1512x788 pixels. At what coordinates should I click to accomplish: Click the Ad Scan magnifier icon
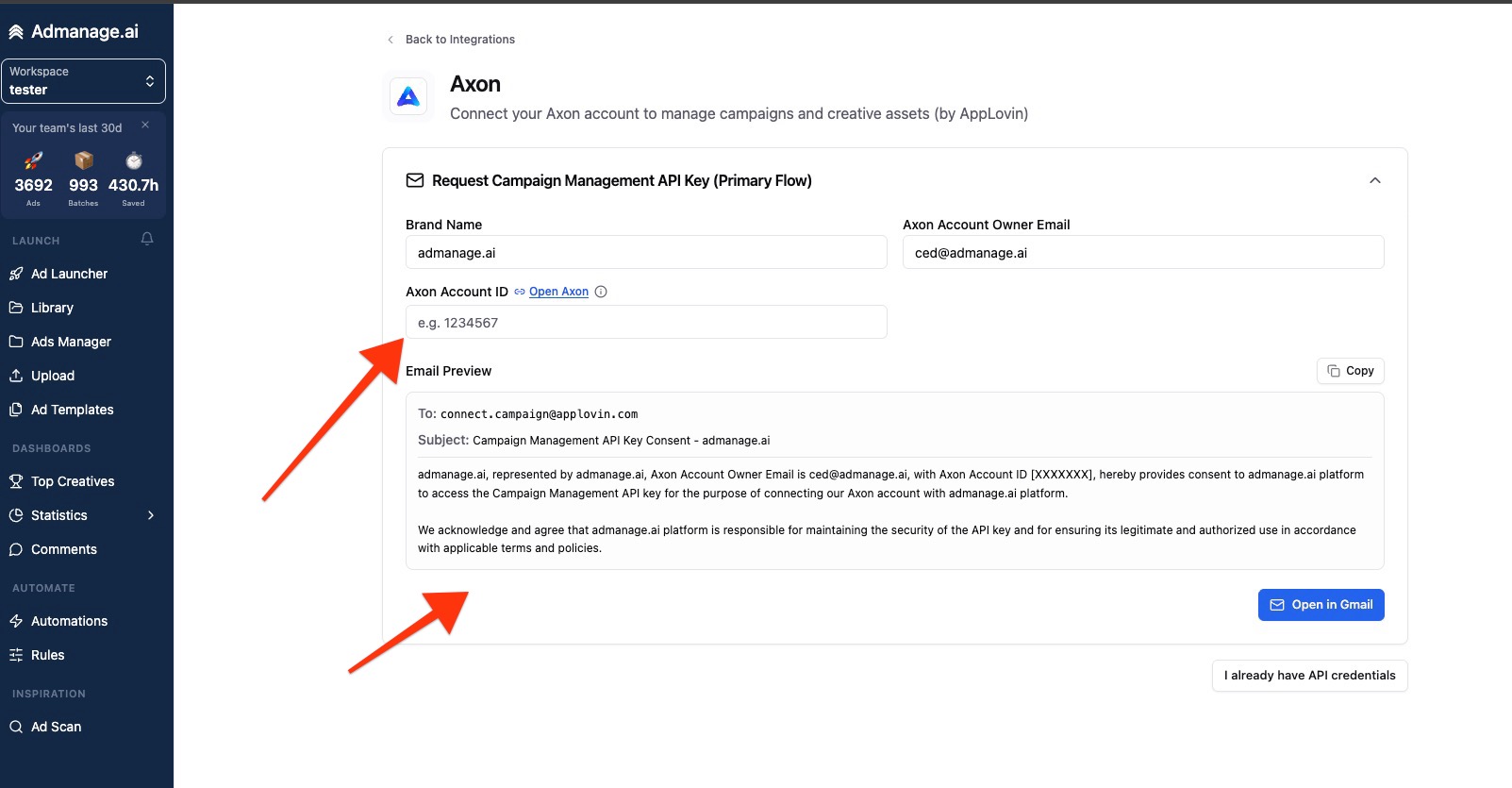(16, 727)
